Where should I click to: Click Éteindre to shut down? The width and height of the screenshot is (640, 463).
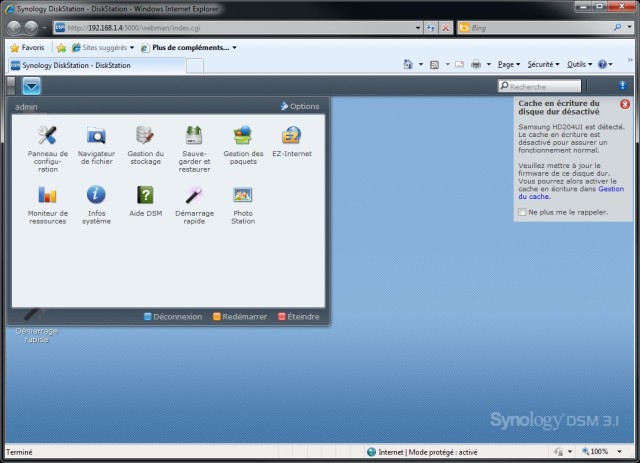299,316
